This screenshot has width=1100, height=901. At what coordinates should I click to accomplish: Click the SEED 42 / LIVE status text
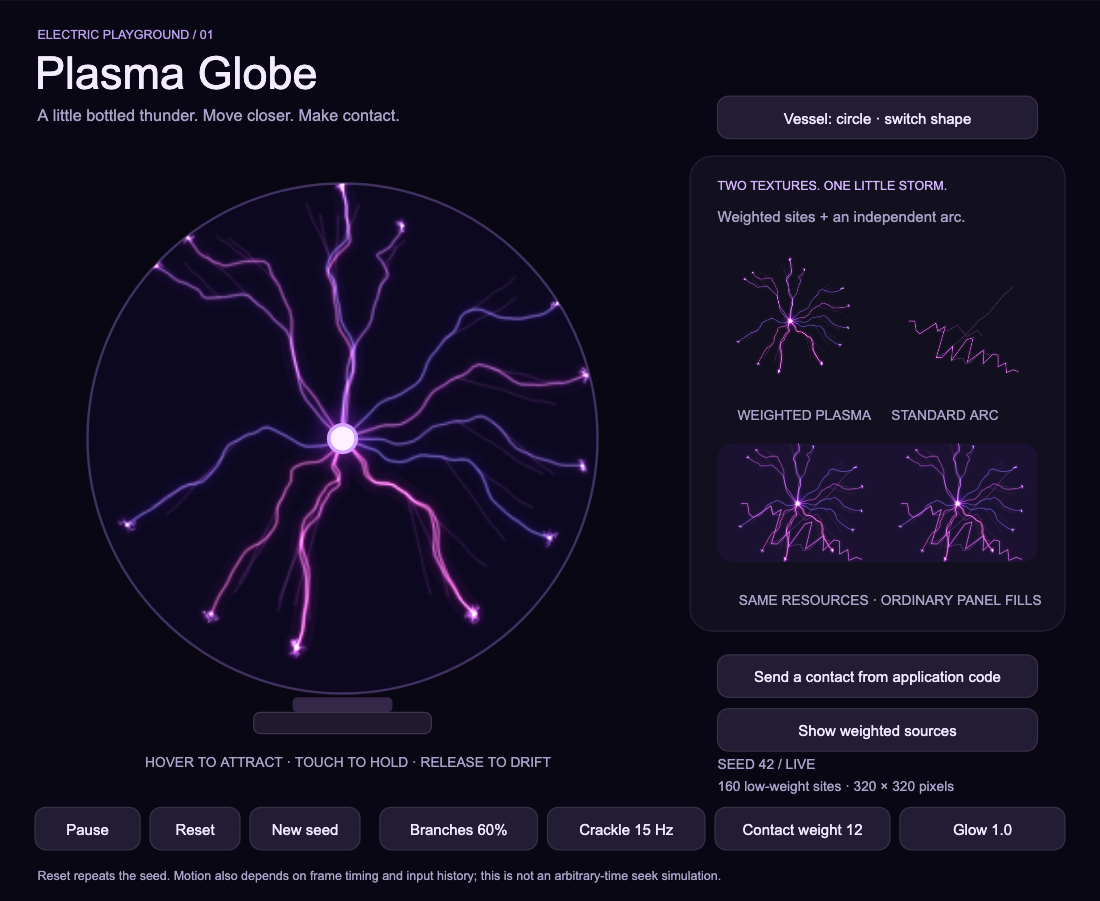[x=766, y=764]
